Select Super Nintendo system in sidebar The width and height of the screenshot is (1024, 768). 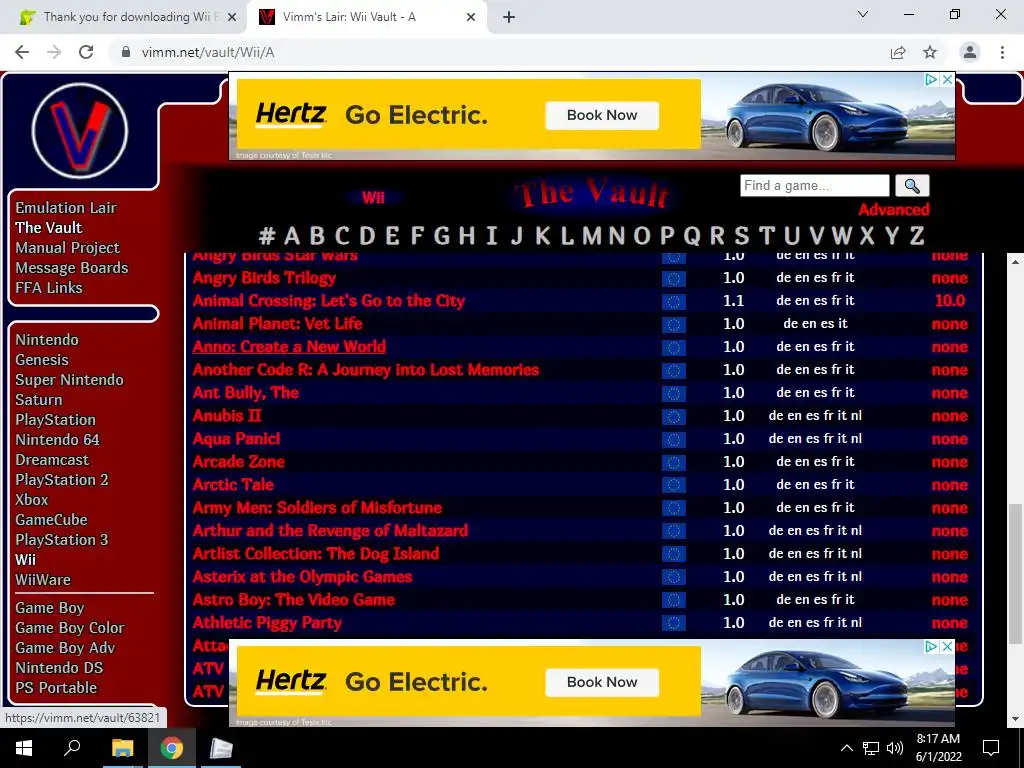tap(69, 380)
